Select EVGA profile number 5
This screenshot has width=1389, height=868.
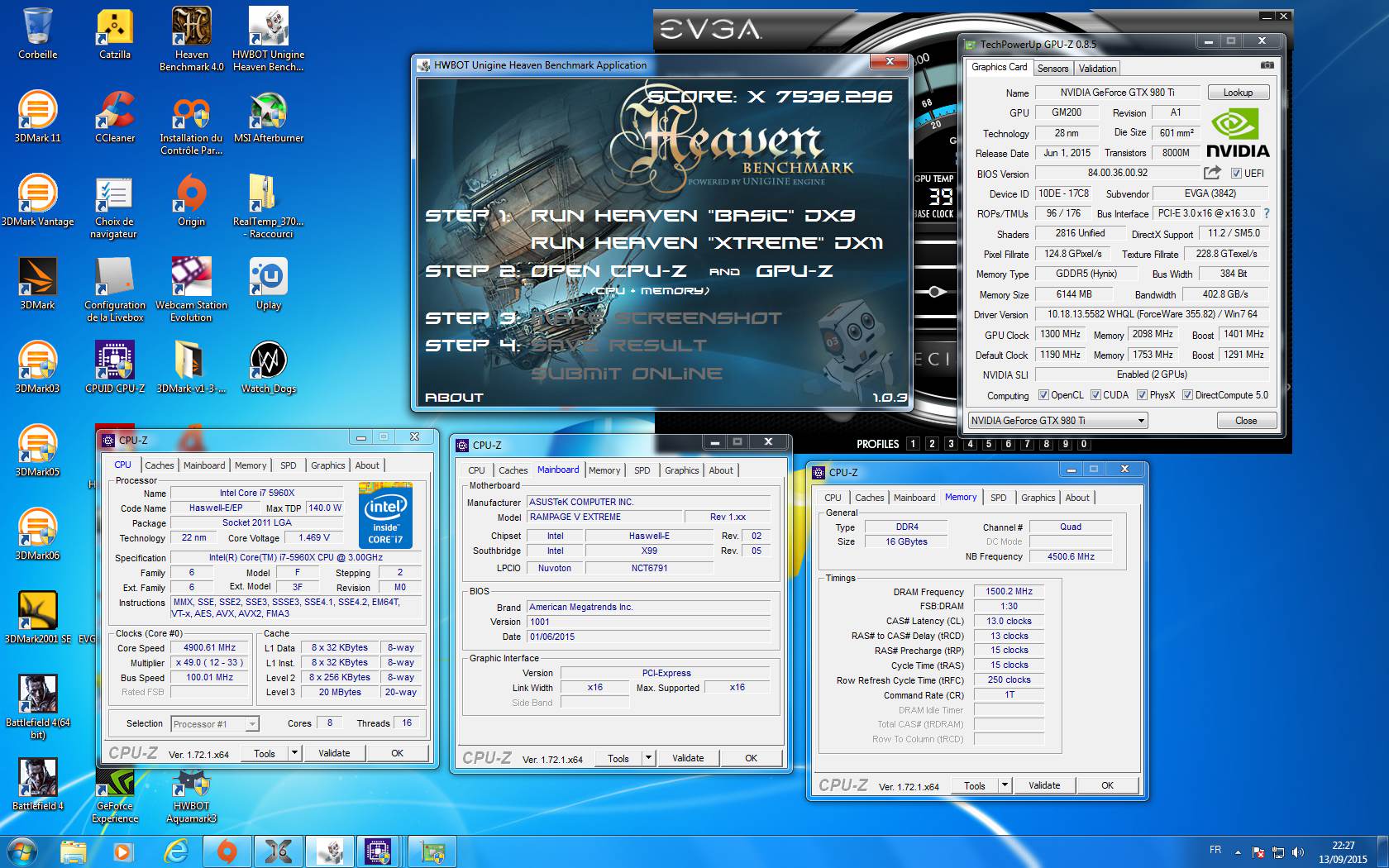tap(989, 444)
